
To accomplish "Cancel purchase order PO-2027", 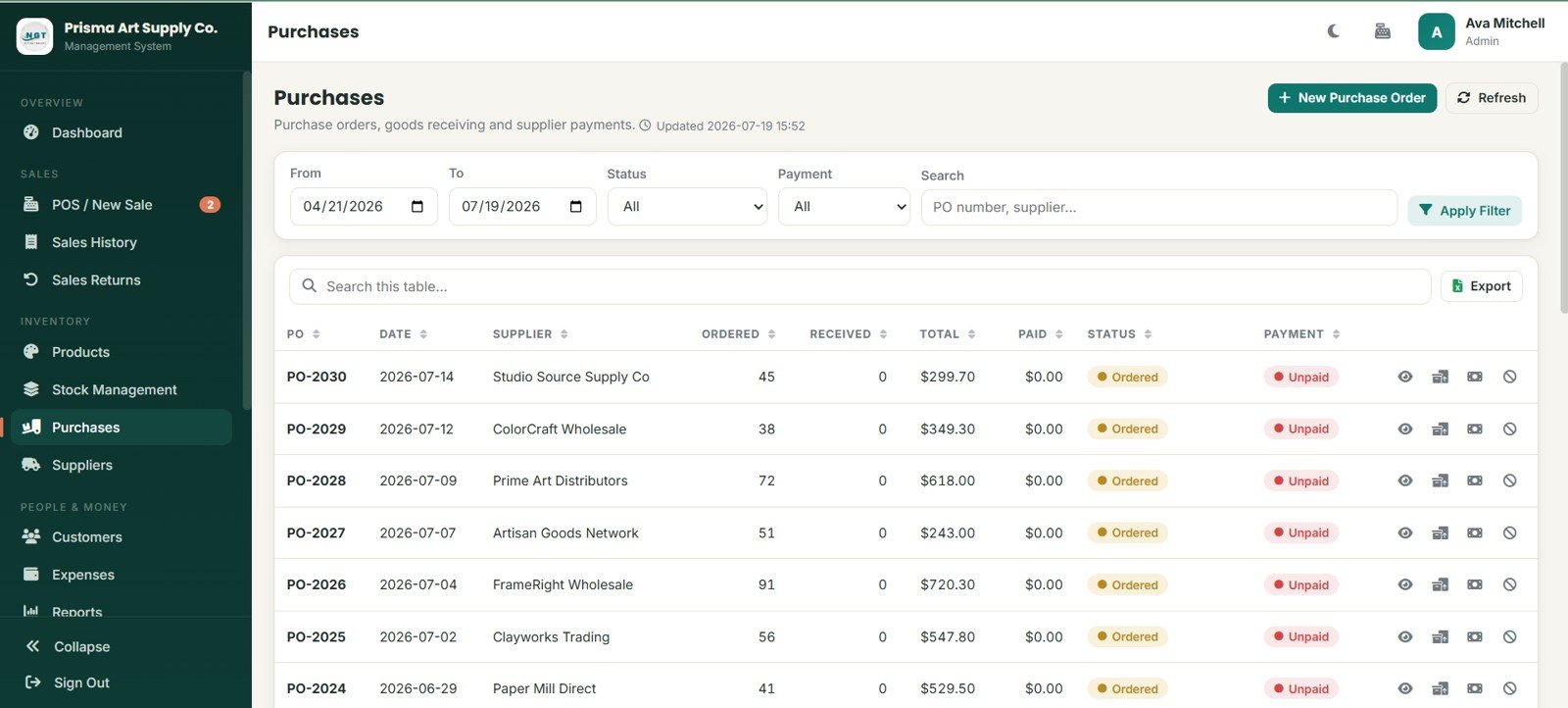I will [x=1510, y=532].
